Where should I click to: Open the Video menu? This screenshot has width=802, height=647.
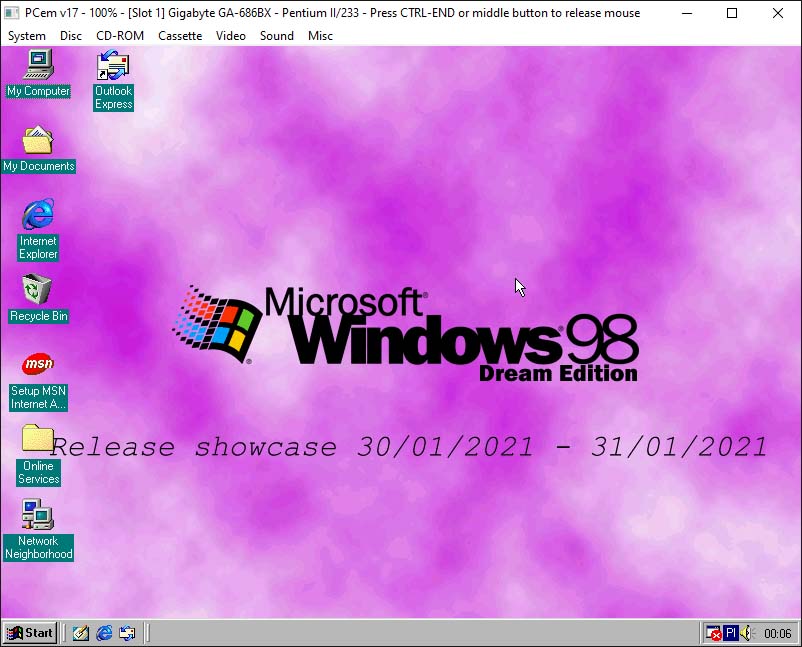coord(231,36)
